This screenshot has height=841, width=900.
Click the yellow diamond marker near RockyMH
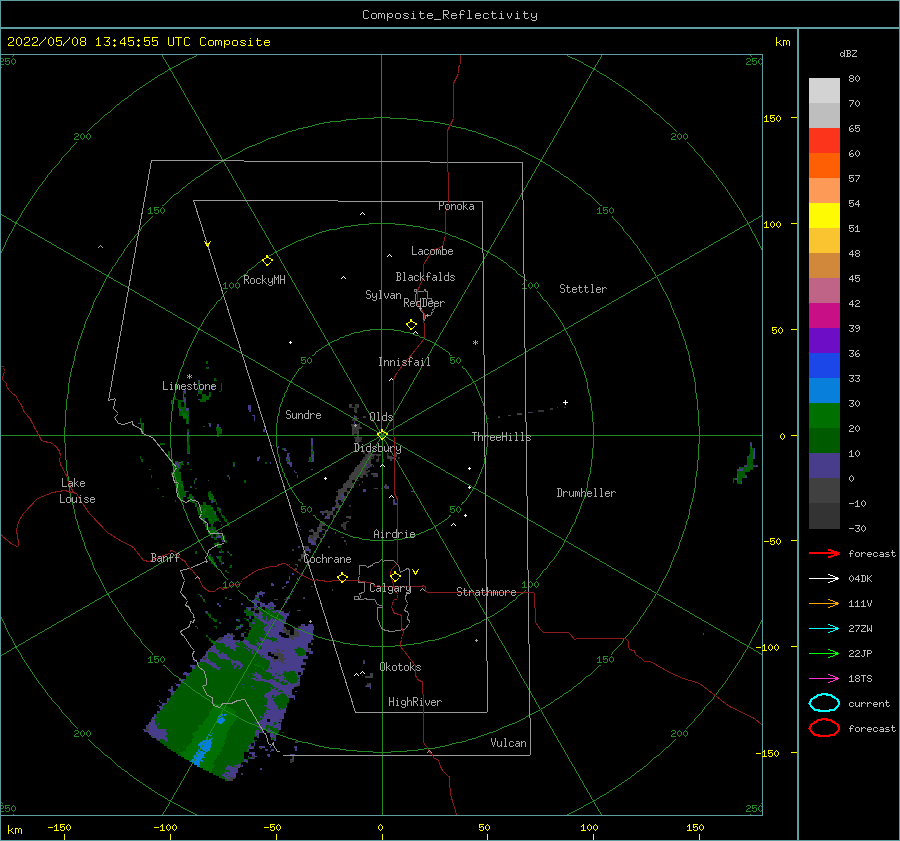tap(267, 261)
